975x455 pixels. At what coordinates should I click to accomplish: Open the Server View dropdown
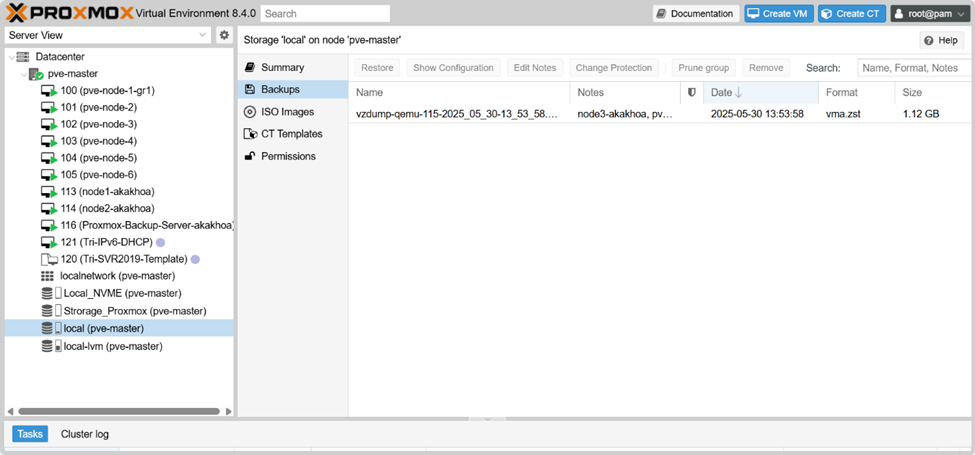[x=107, y=35]
